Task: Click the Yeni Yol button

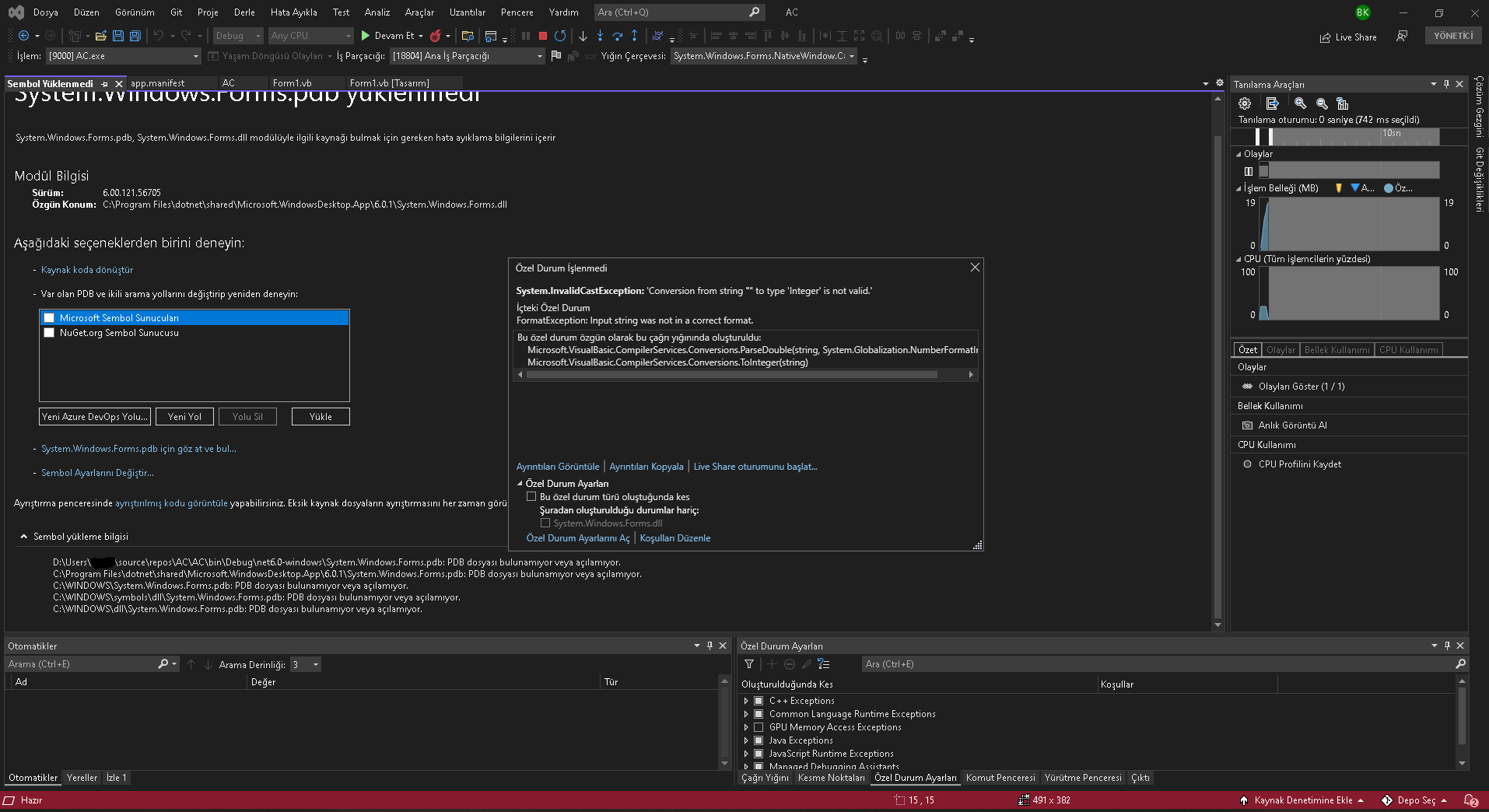Action: [x=184, y=417]
